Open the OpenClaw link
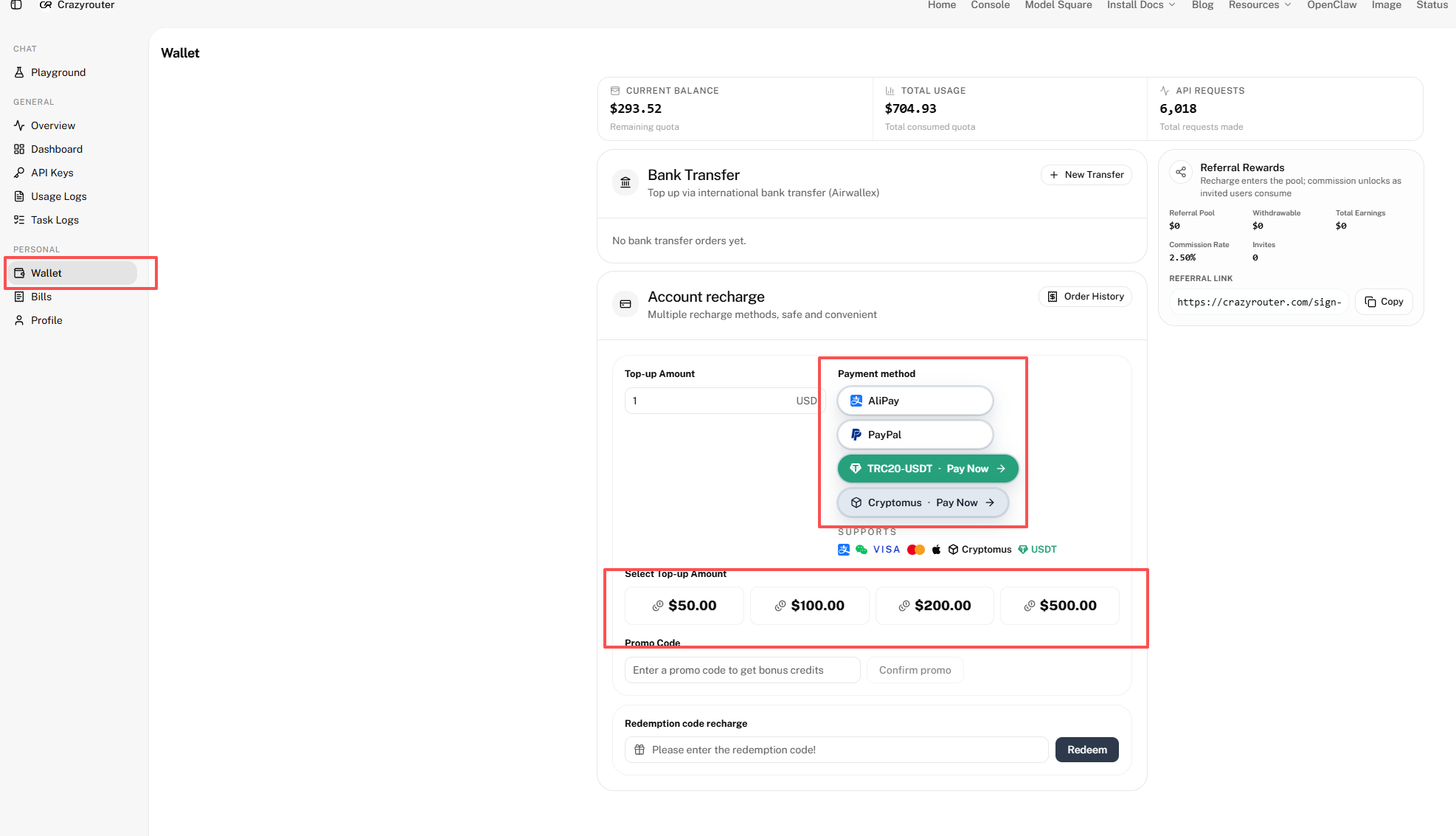 point(1332,5)
